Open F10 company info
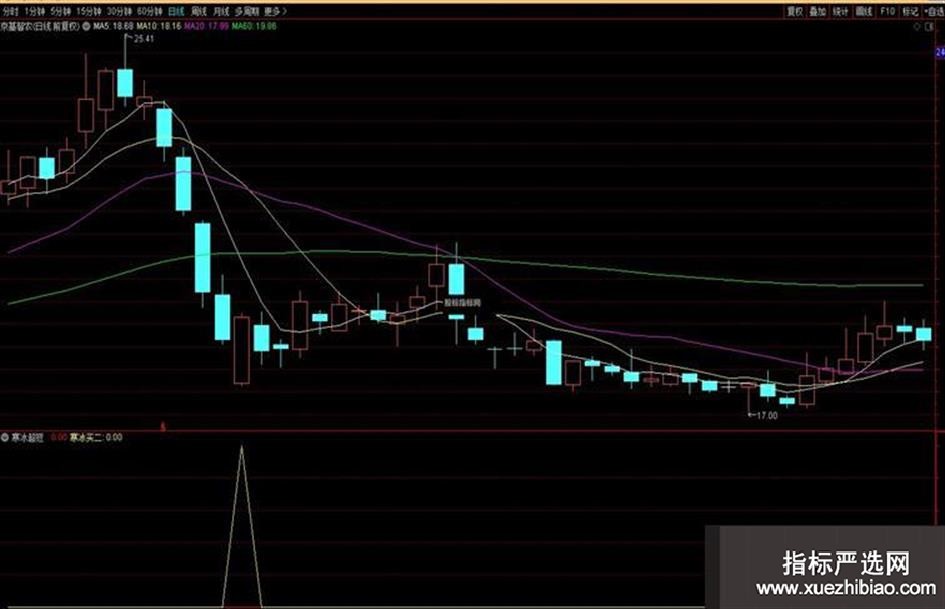945x609 pixels. pos(887,11)
